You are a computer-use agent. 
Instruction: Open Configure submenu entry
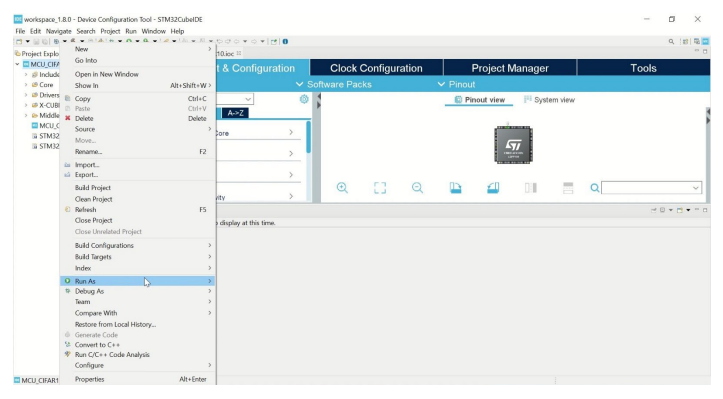click(x=138, y=365)
